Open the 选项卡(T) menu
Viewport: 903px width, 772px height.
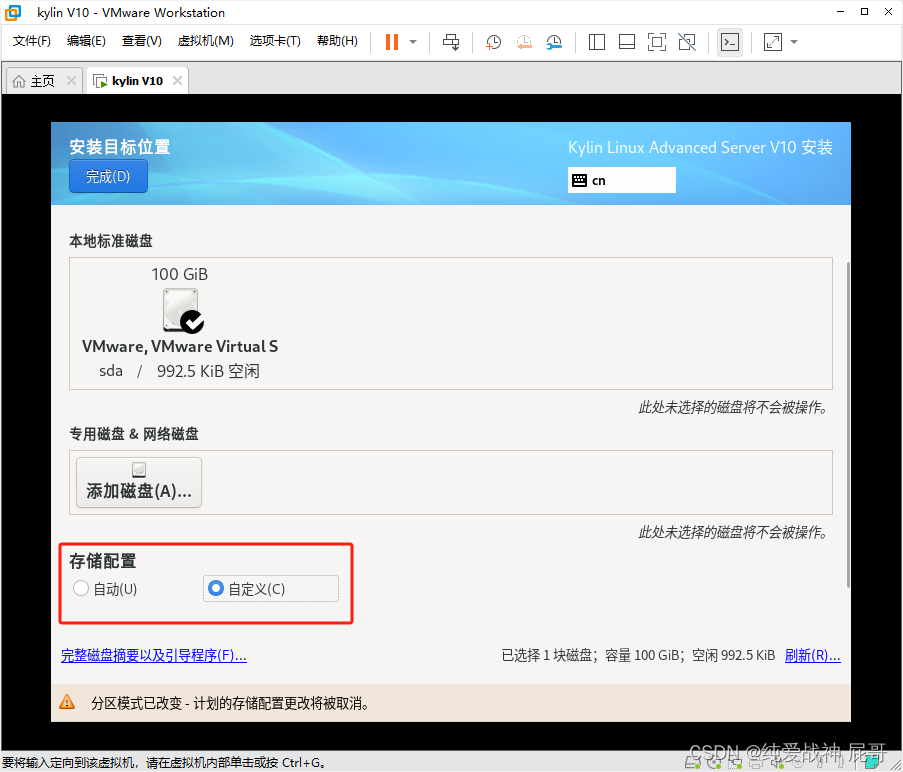pos(275,41)
